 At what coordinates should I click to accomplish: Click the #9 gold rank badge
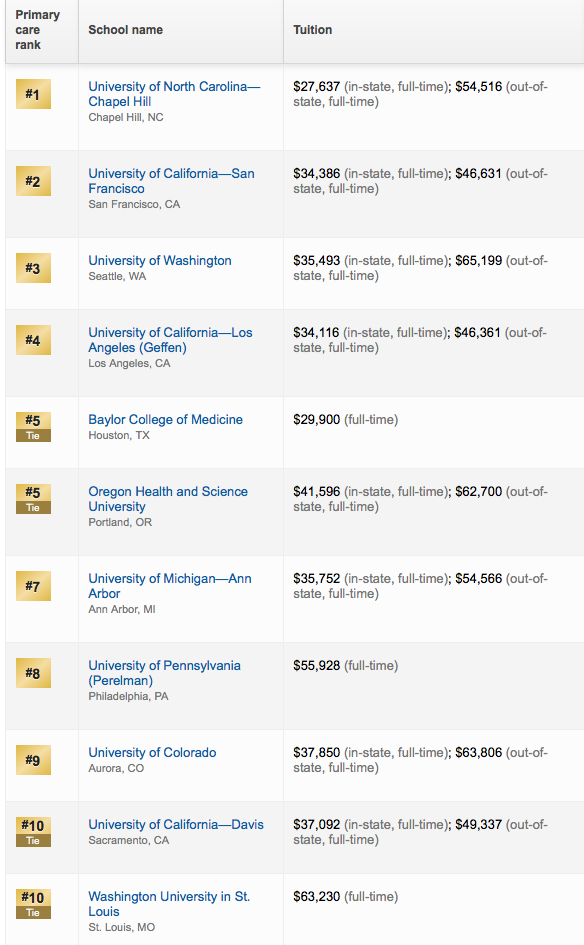point(33,760)
